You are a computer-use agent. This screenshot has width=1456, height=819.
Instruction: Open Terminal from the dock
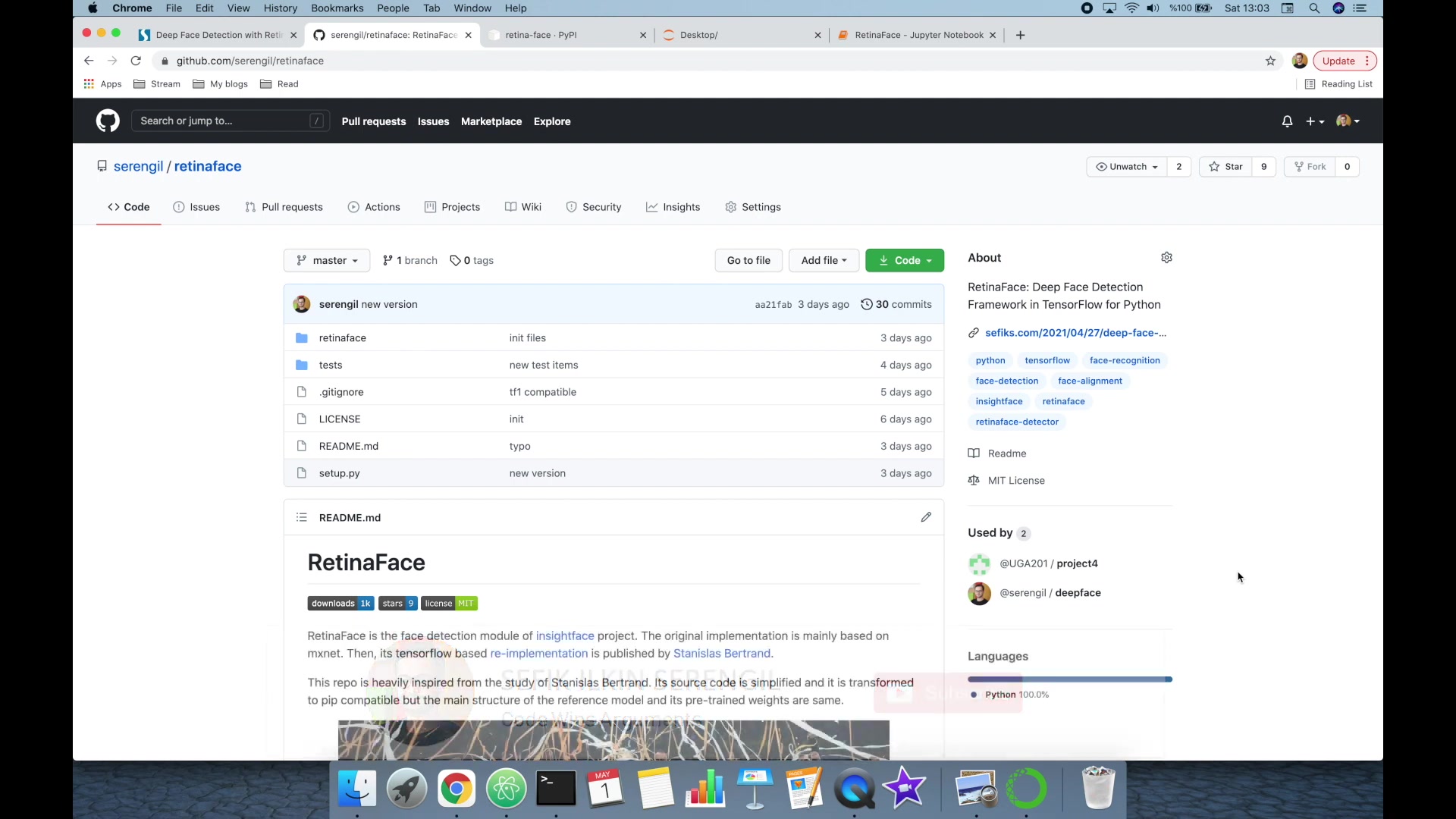556,789
